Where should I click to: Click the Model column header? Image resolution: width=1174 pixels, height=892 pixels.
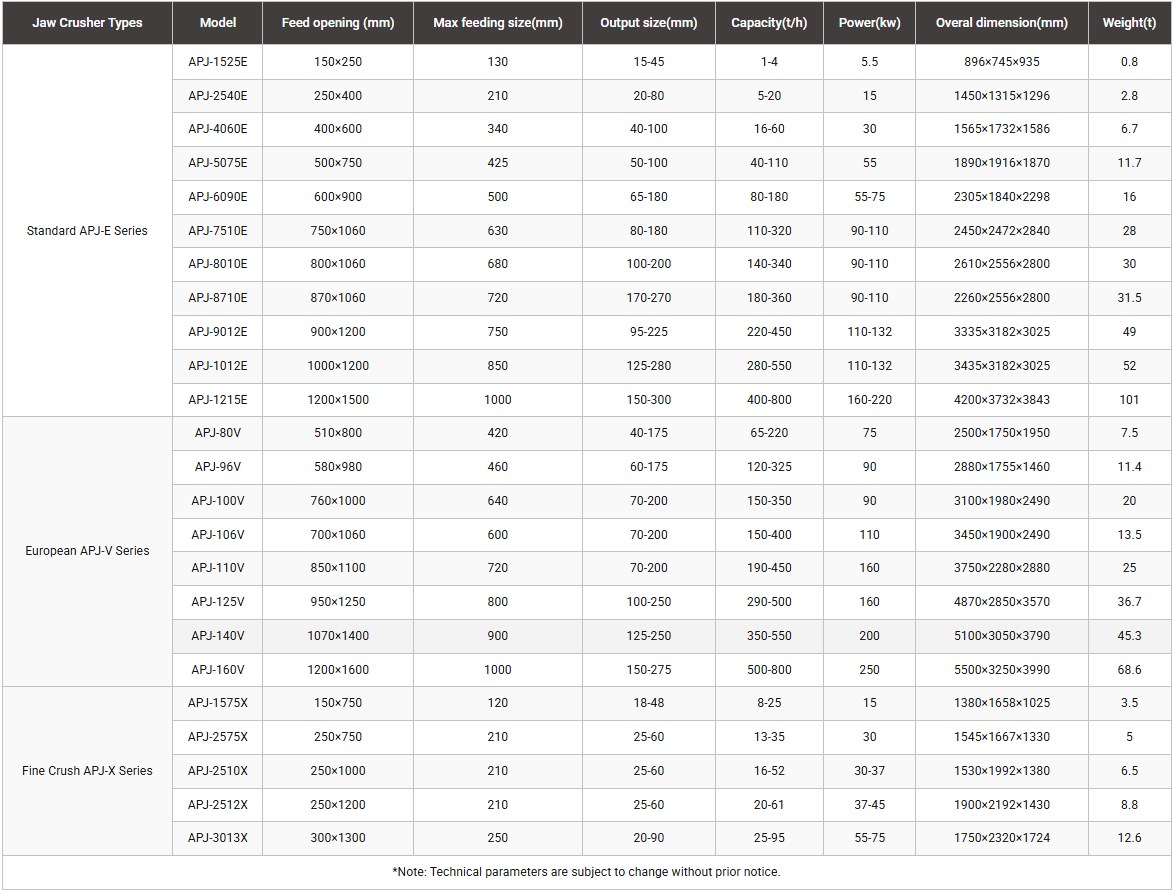pyautogui.click(x=218, y=23)
